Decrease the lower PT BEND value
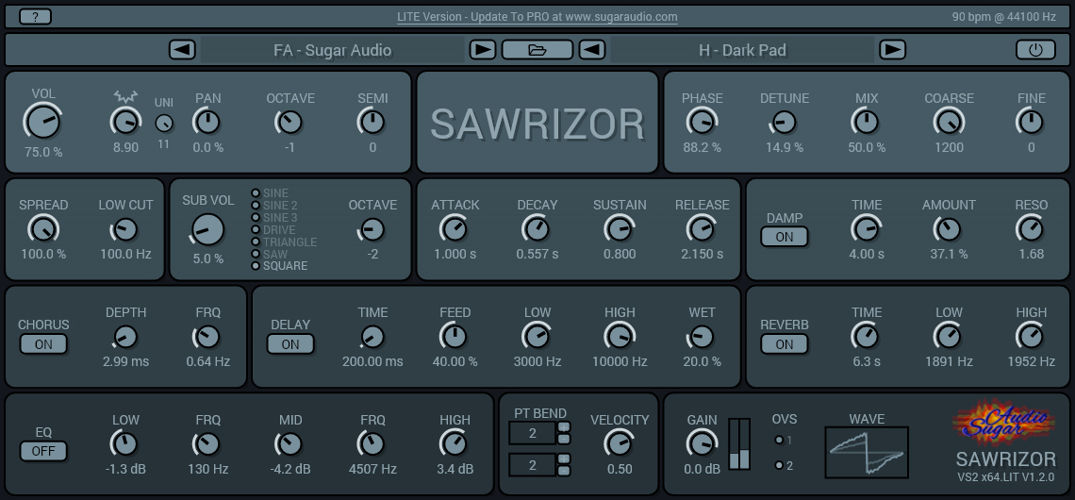Screen dimensions: 1075x500 click(x=564, y=471)
